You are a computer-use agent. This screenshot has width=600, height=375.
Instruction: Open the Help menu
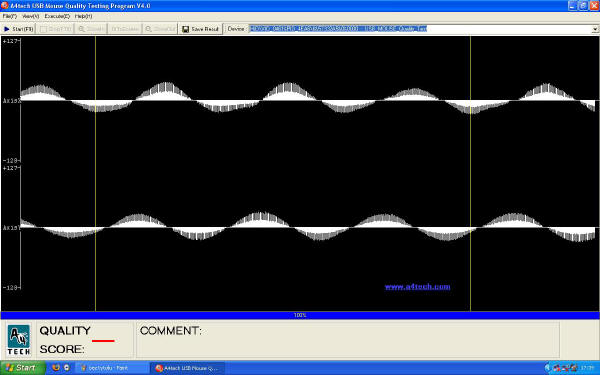(83, 16)
